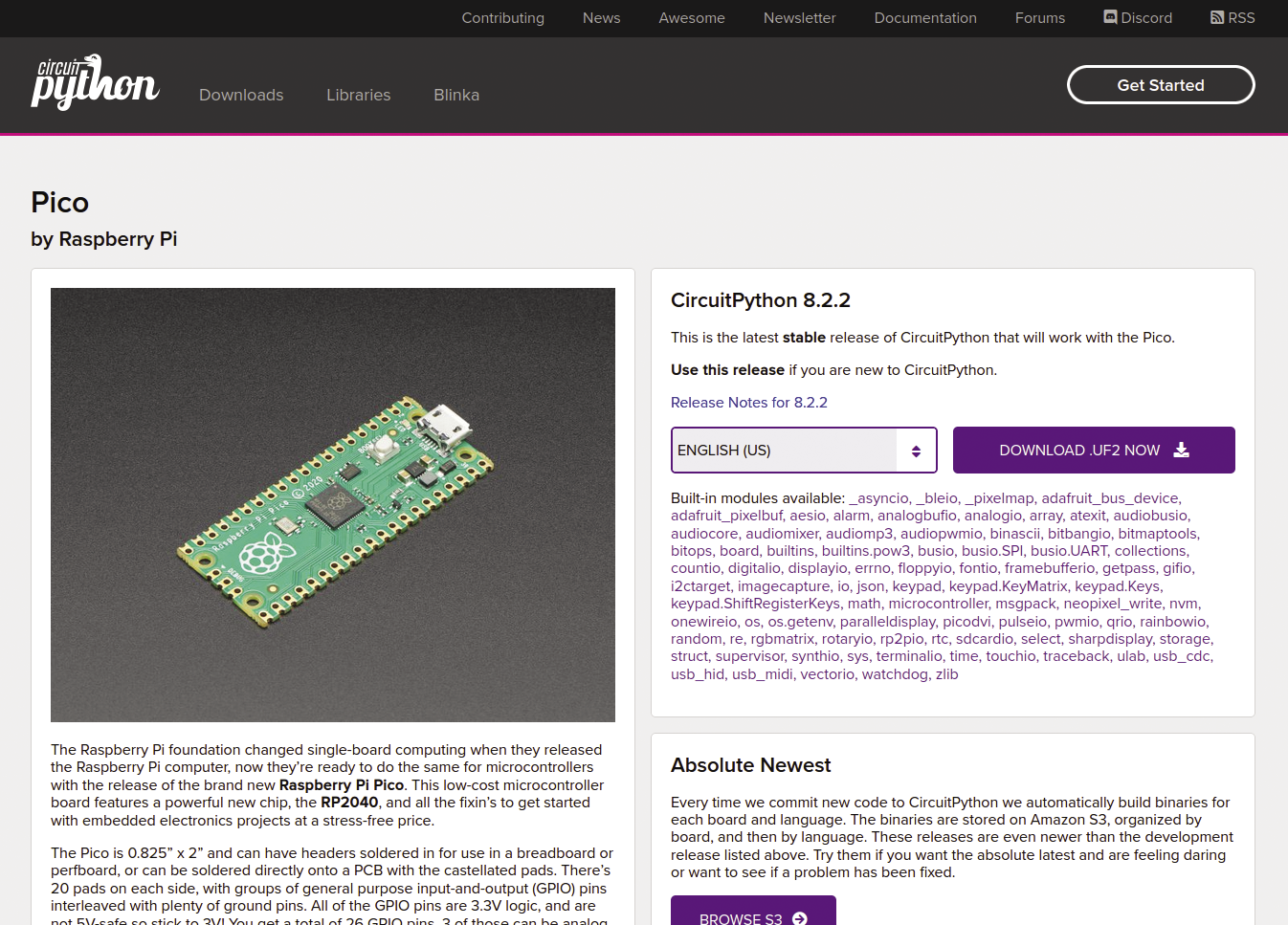Open the adafruit_bus_device module link

coord(1110,498)
